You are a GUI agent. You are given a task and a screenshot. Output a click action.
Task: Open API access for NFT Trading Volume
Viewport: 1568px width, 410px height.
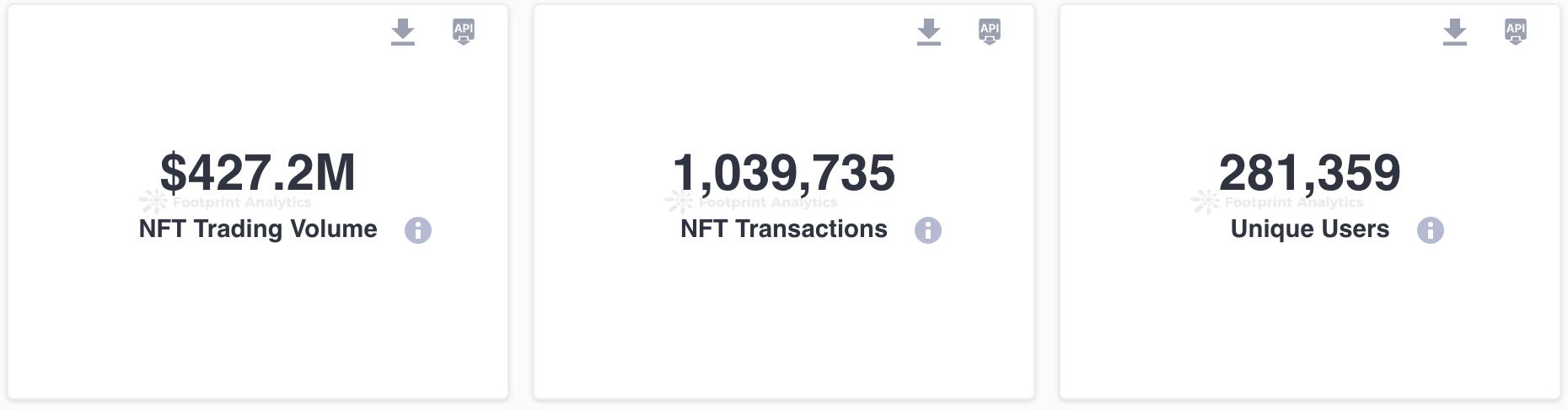click(464, 32)
